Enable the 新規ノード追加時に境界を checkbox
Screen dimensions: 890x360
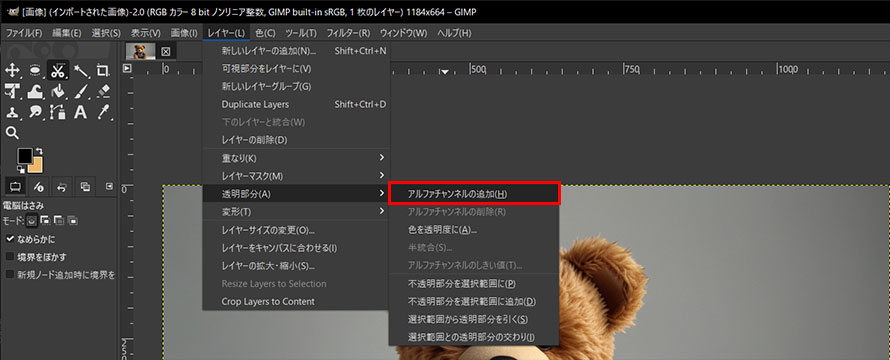(10, 274)
